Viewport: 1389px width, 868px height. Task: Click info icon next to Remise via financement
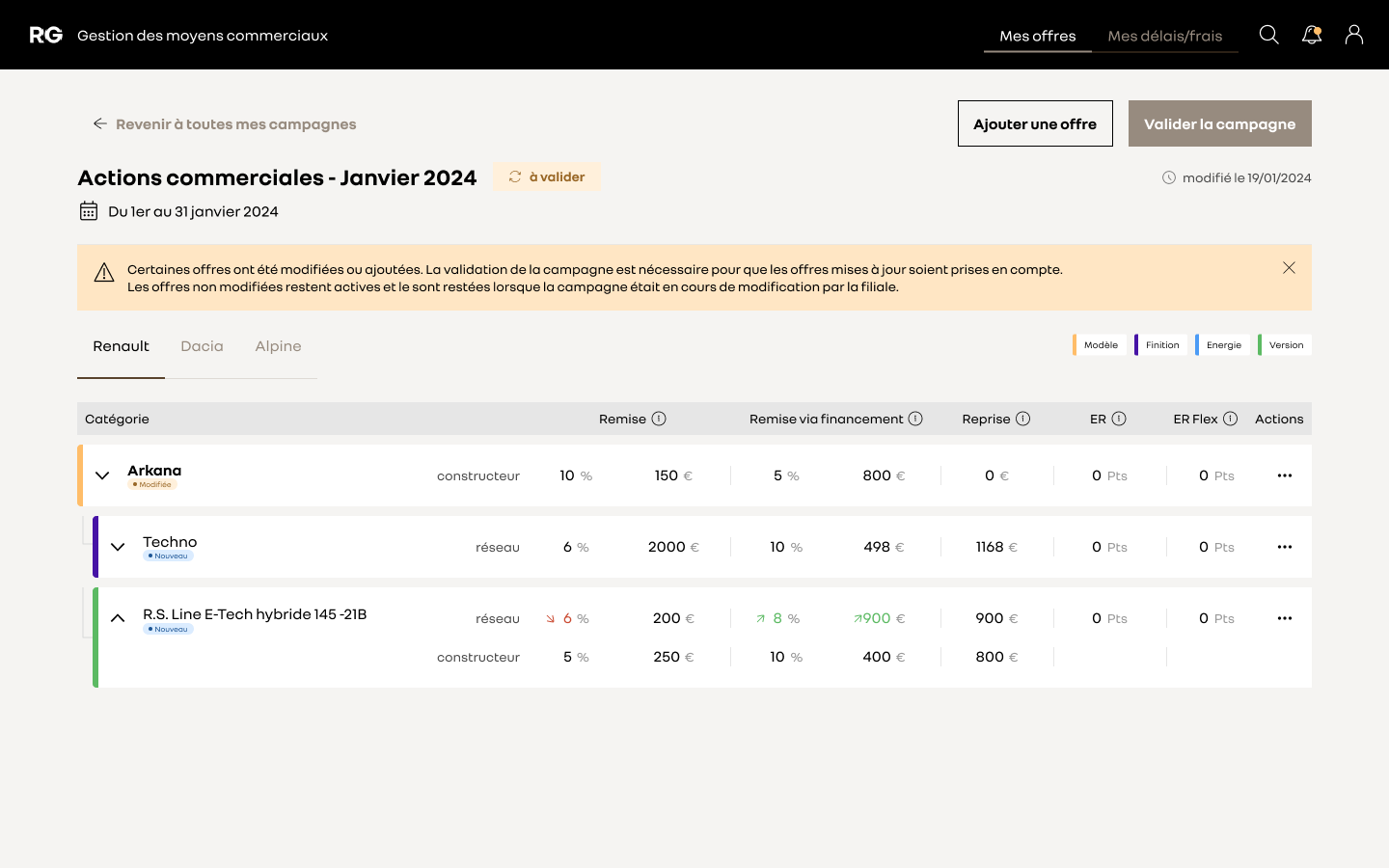[x=915, y=419]
